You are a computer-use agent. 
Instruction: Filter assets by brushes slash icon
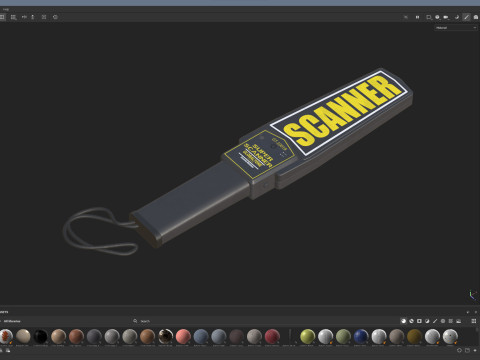pos(435,321)
